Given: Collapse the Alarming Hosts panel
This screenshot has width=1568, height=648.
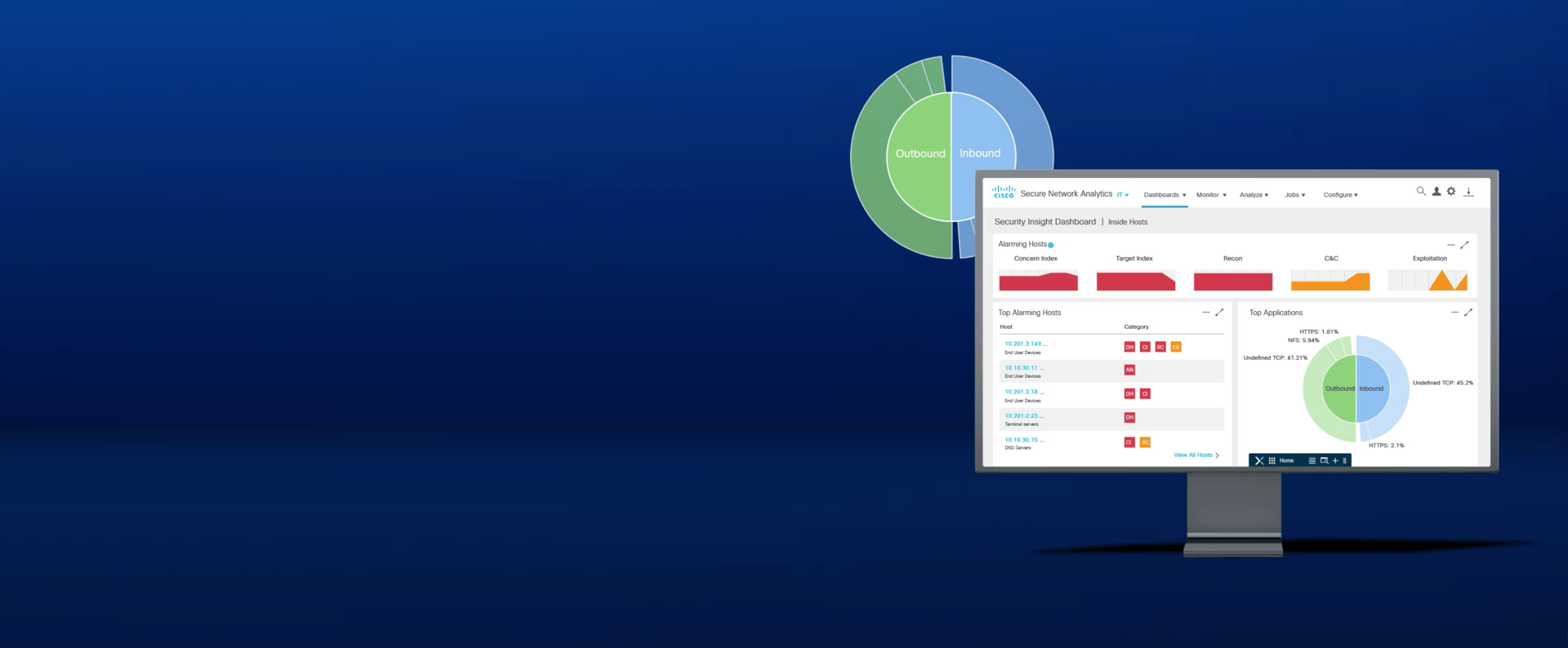Looking at the screenshot, I should point(1450,245).
